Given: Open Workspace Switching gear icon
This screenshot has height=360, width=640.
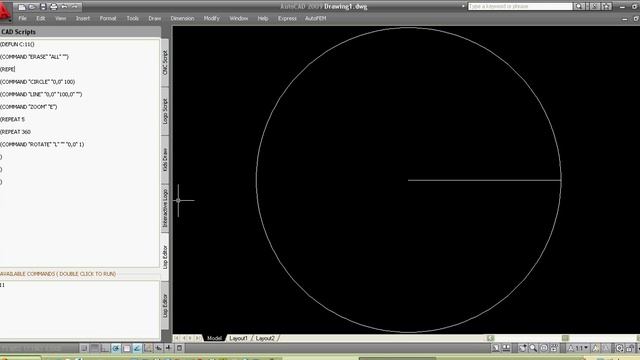Looking at the screenshot, I should [620, 348].
